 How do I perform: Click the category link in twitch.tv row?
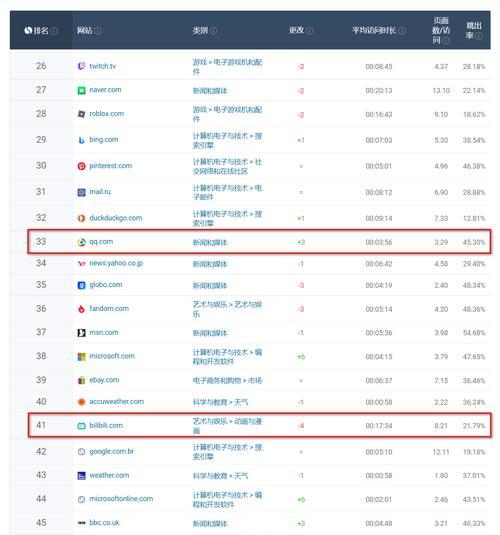(x=227, y=67)
